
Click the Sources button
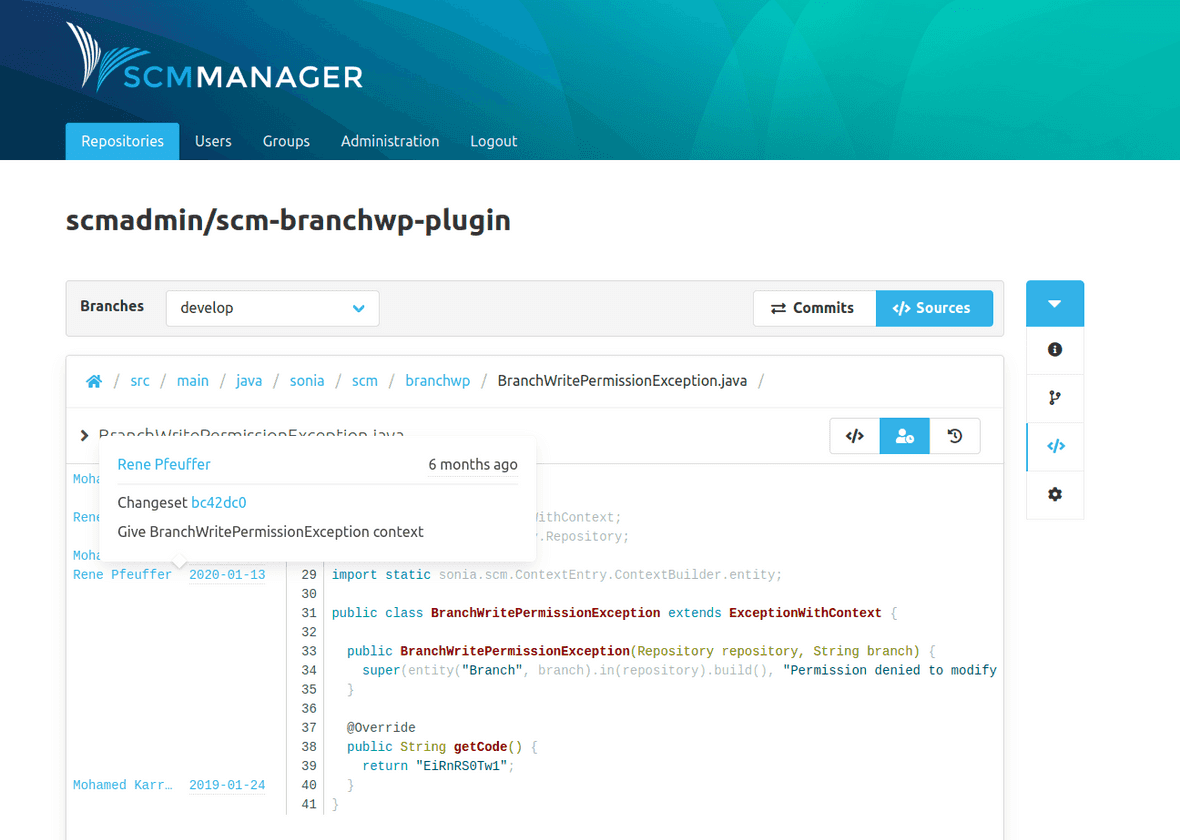click(934, 308)
